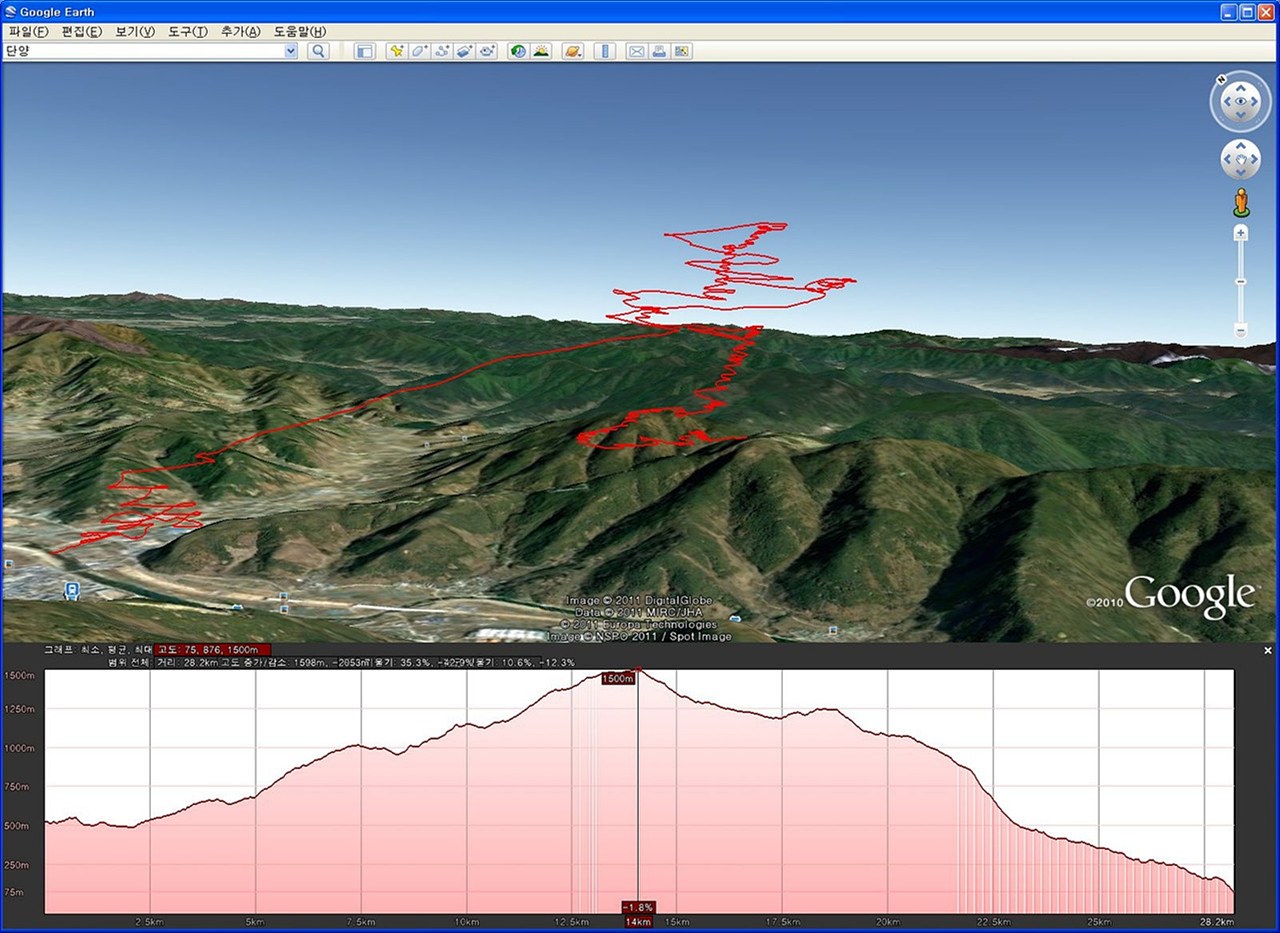
Task: Add a polygon from the toolbar
Action: point(420,51)
